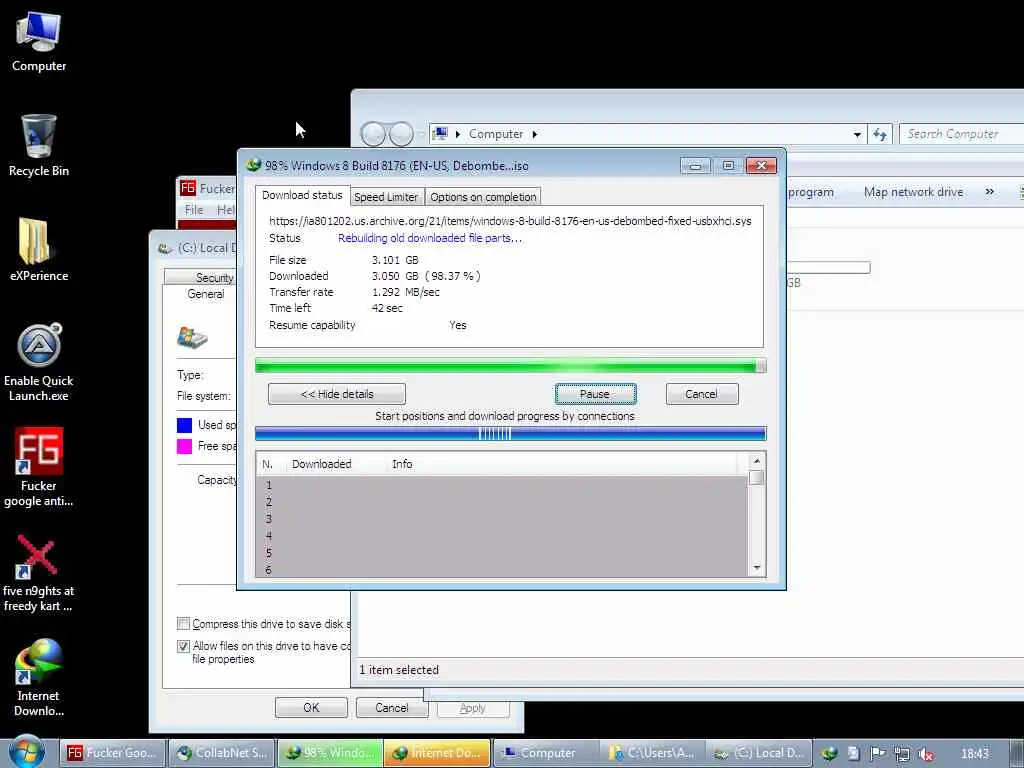The height and width of the screenshot is (768, 1024).
Task: Click the Forward arrow in Computer window
Action: pos(401,134)
